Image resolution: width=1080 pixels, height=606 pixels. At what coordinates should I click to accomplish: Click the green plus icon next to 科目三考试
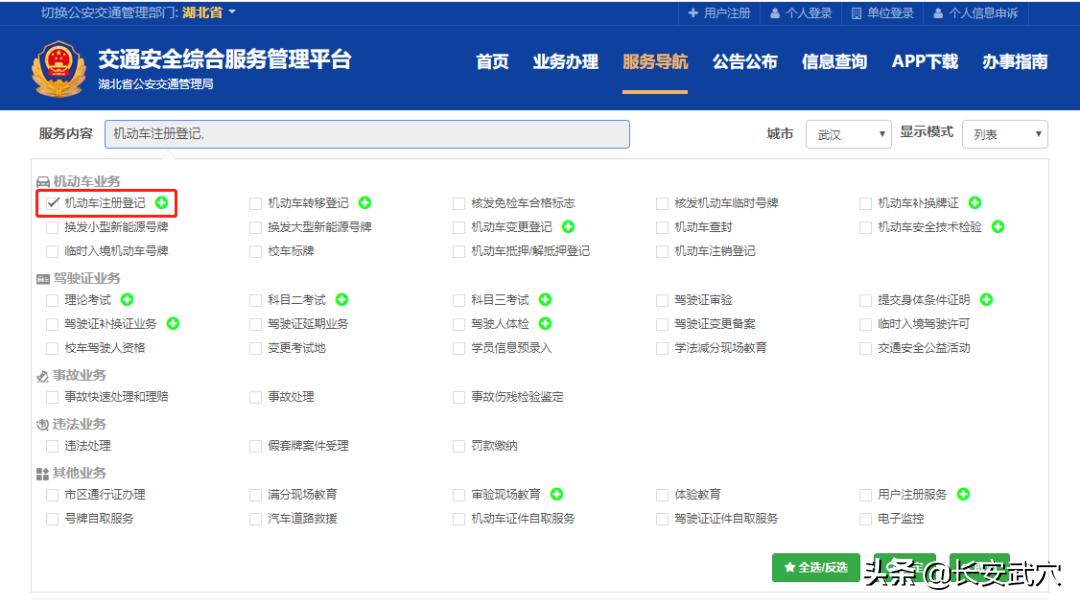(544, 299)
